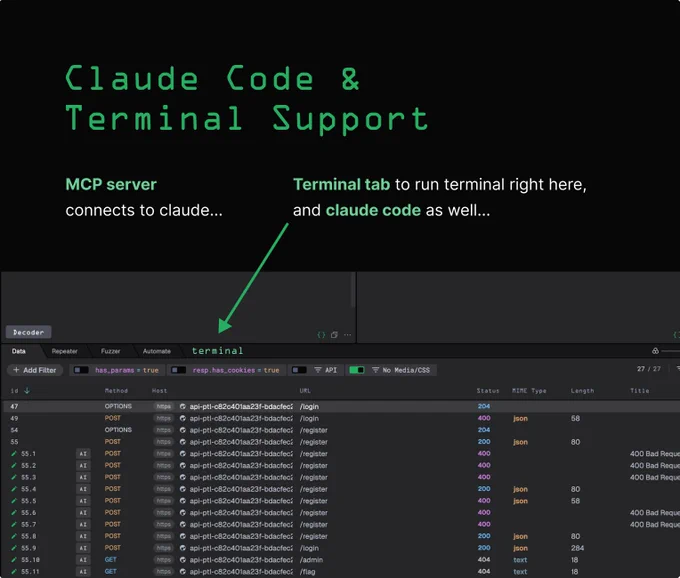Open the Repeater tab
Viewport: 680px width, 578px height.
coord(65,351)
